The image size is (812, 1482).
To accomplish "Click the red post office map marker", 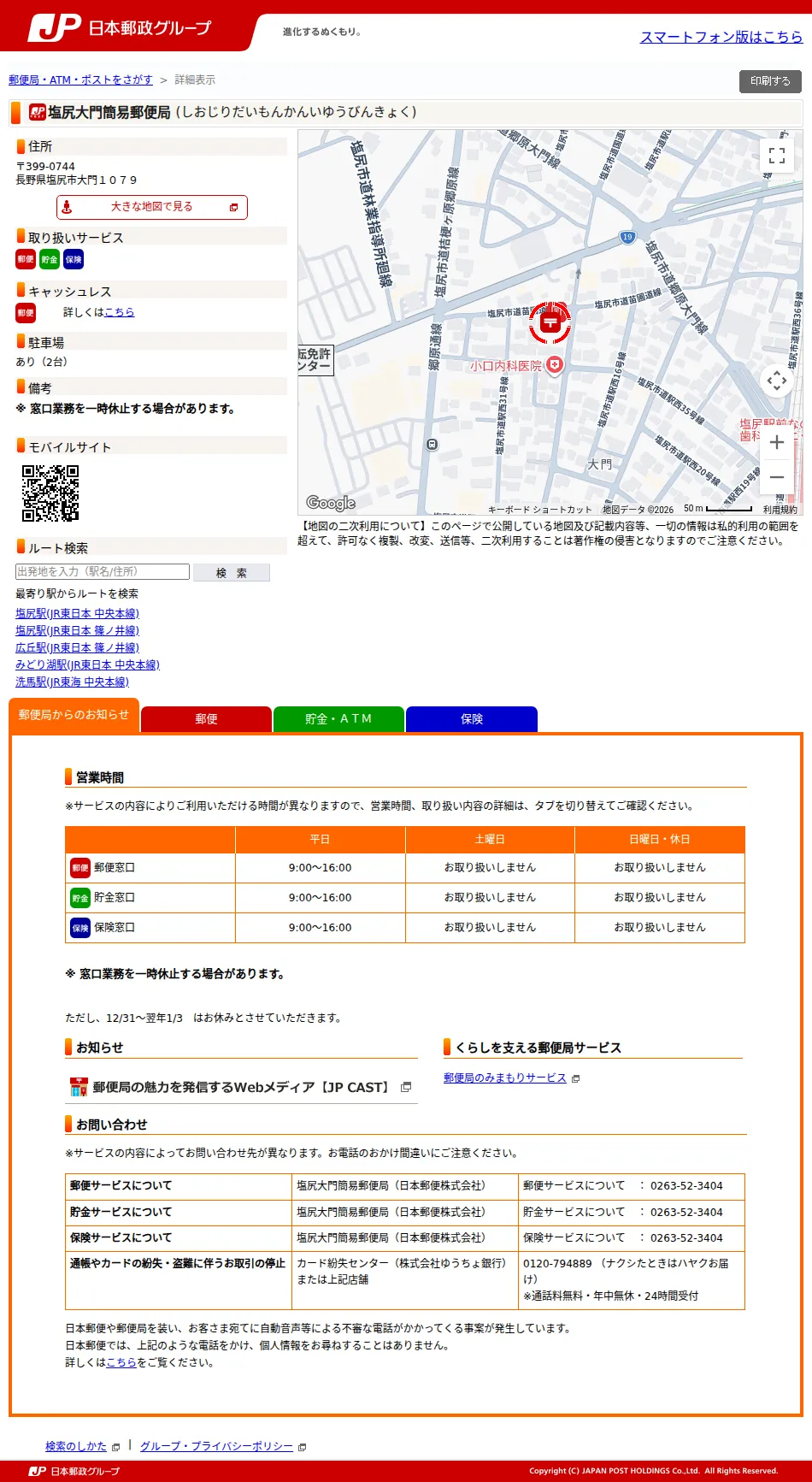I will tap(550, 322).
